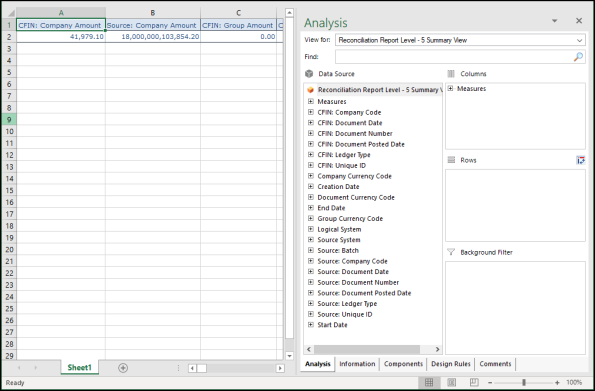Expand CFIN: Document Number
595x391 pixels.
coord(310,133)
